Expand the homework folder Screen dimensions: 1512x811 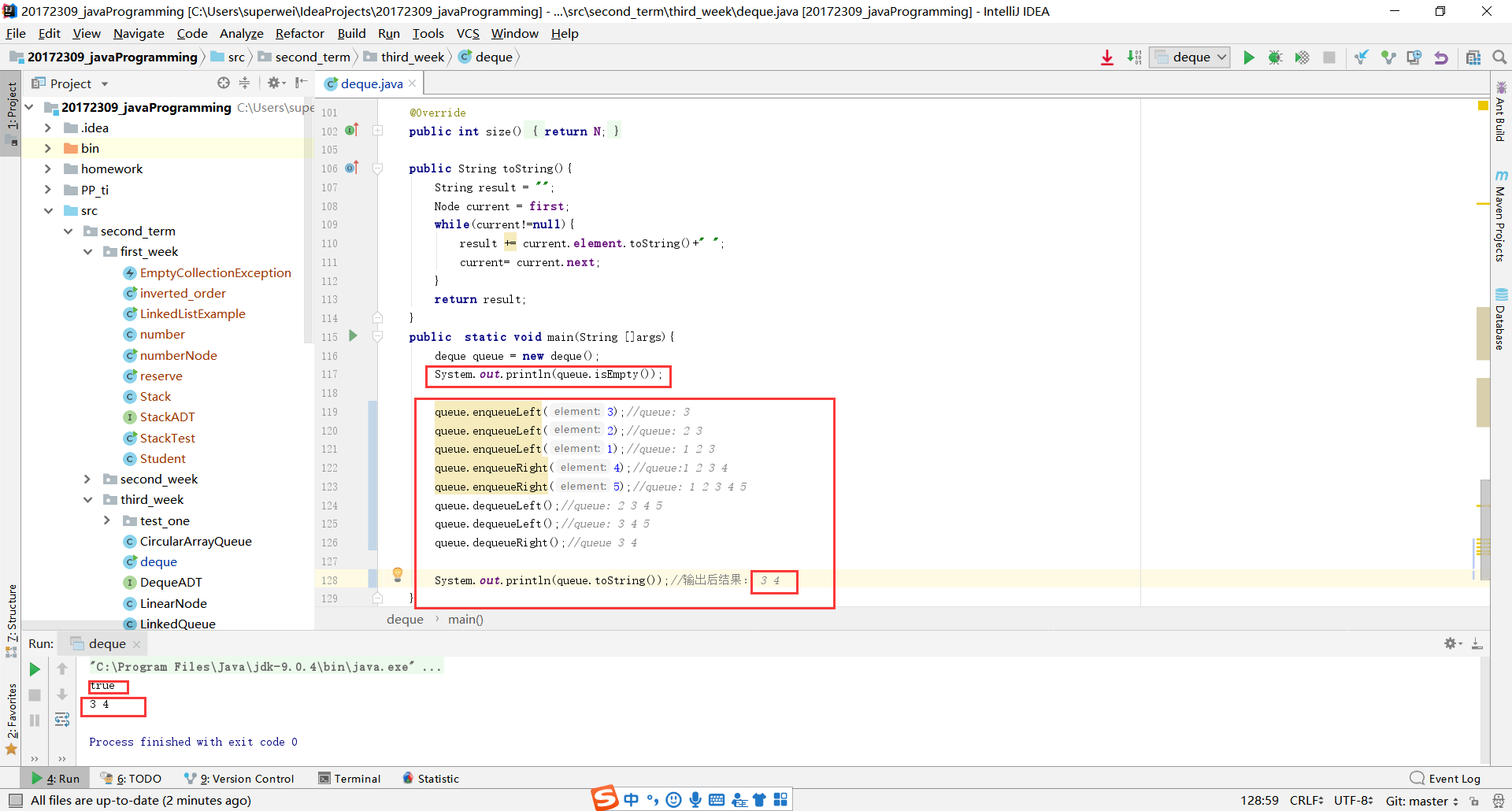(48, 168)
